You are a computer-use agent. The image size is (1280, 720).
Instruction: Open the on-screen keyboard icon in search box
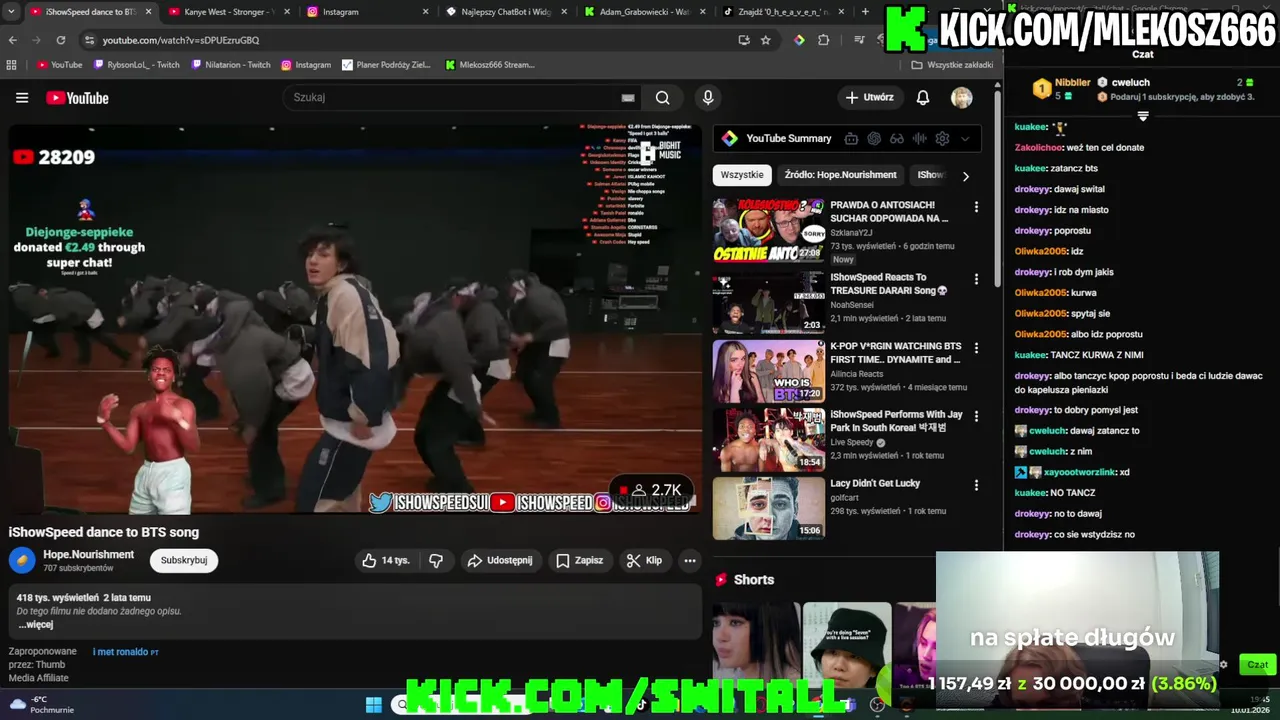(x=628, y=97)
